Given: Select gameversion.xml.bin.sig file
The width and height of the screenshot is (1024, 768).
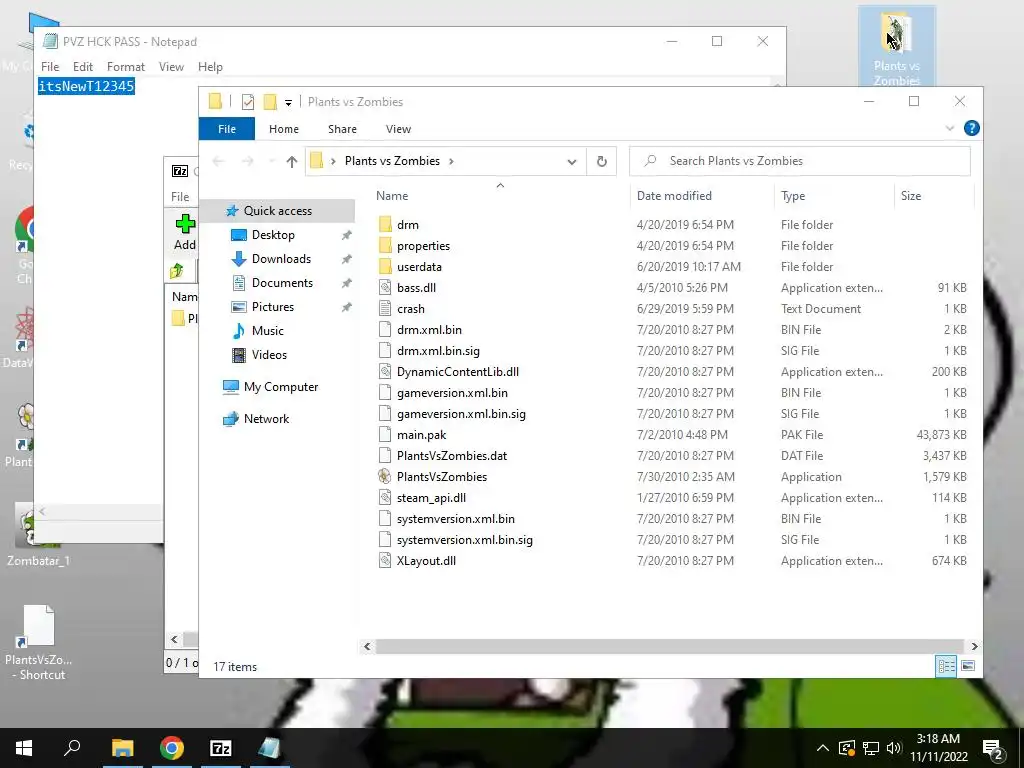Looking at the screenshot, I should pos(461,414).
